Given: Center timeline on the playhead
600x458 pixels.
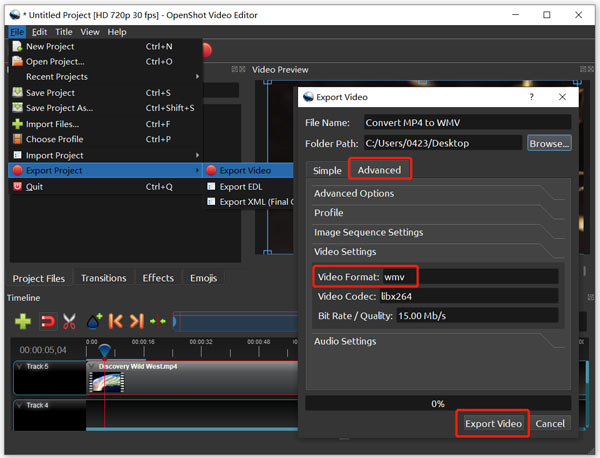Looking at the screenshot, I should click(x=158, y=321).
